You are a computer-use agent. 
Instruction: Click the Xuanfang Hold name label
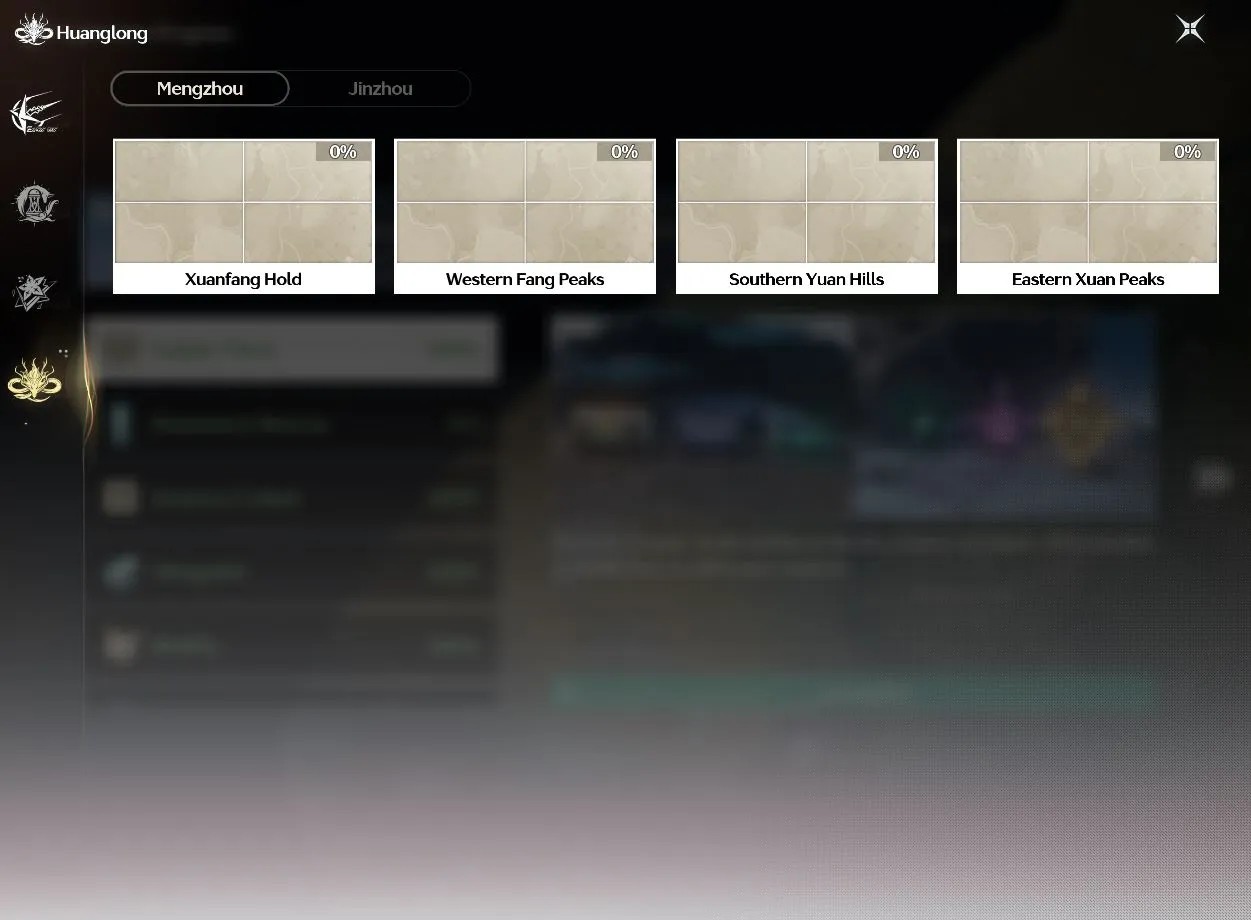click(243, 280)
